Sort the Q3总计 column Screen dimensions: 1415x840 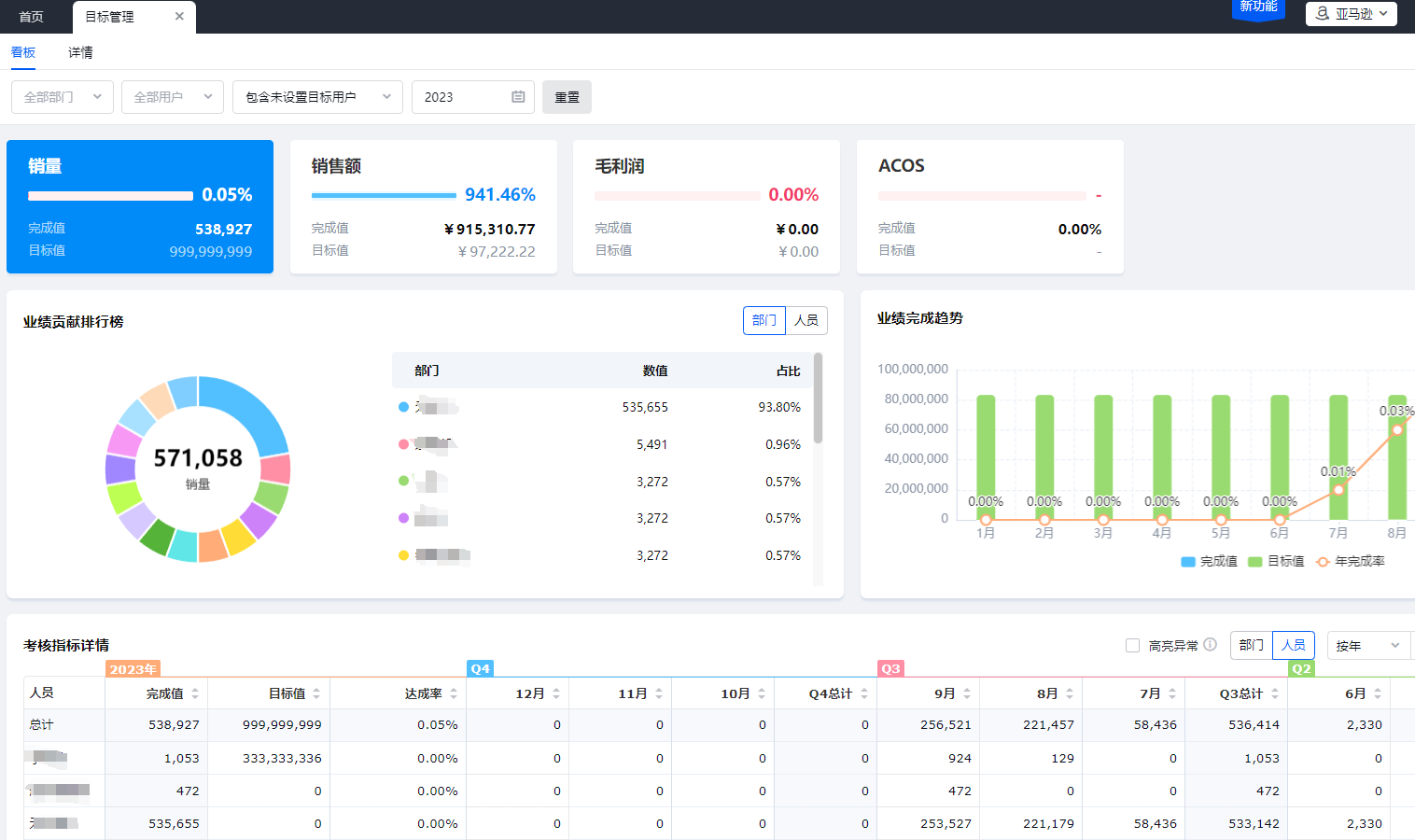tap(1275, 693)
